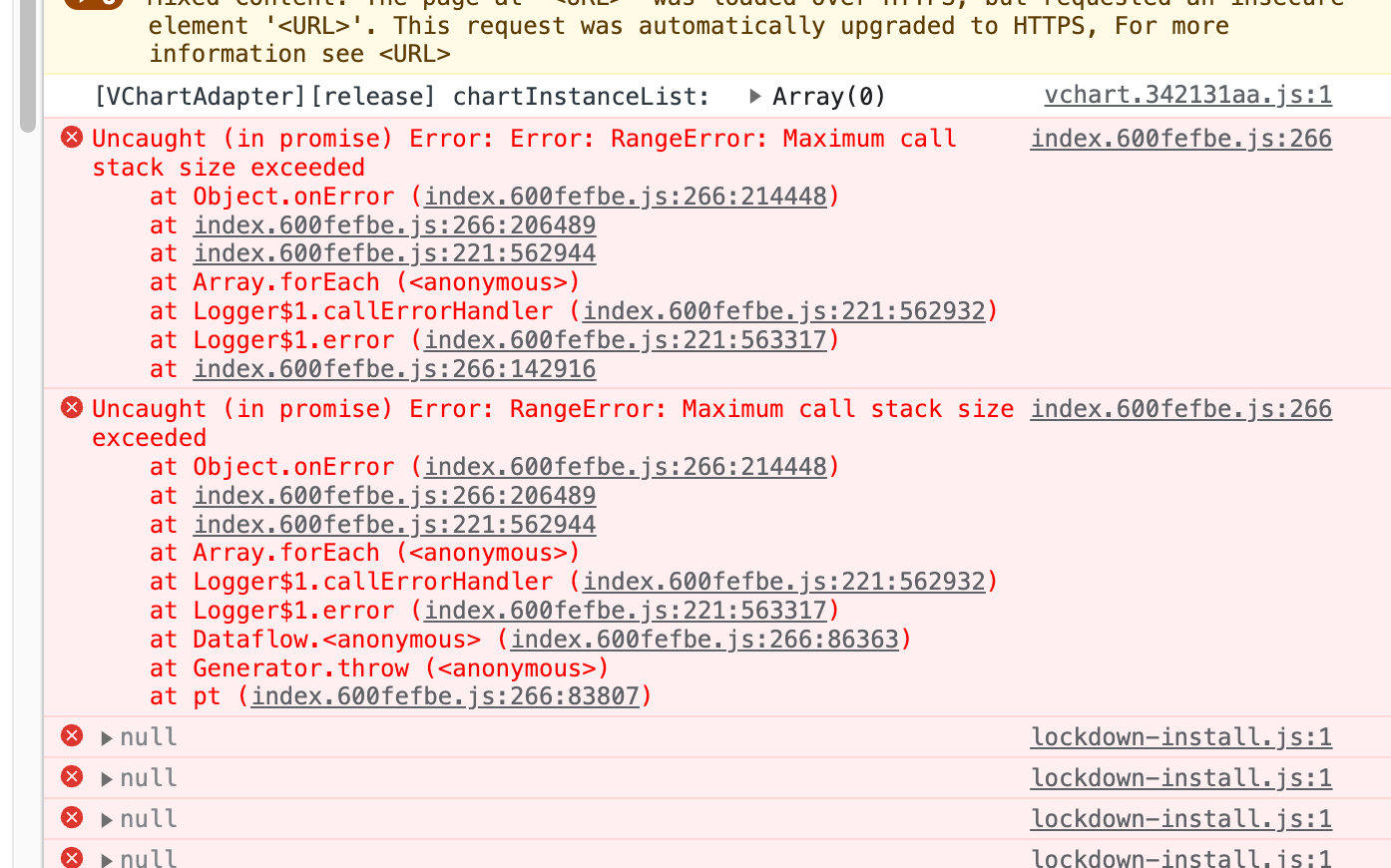
Task: Open the Dataflow anonymous frame at 266:86363
Action: 704,639
